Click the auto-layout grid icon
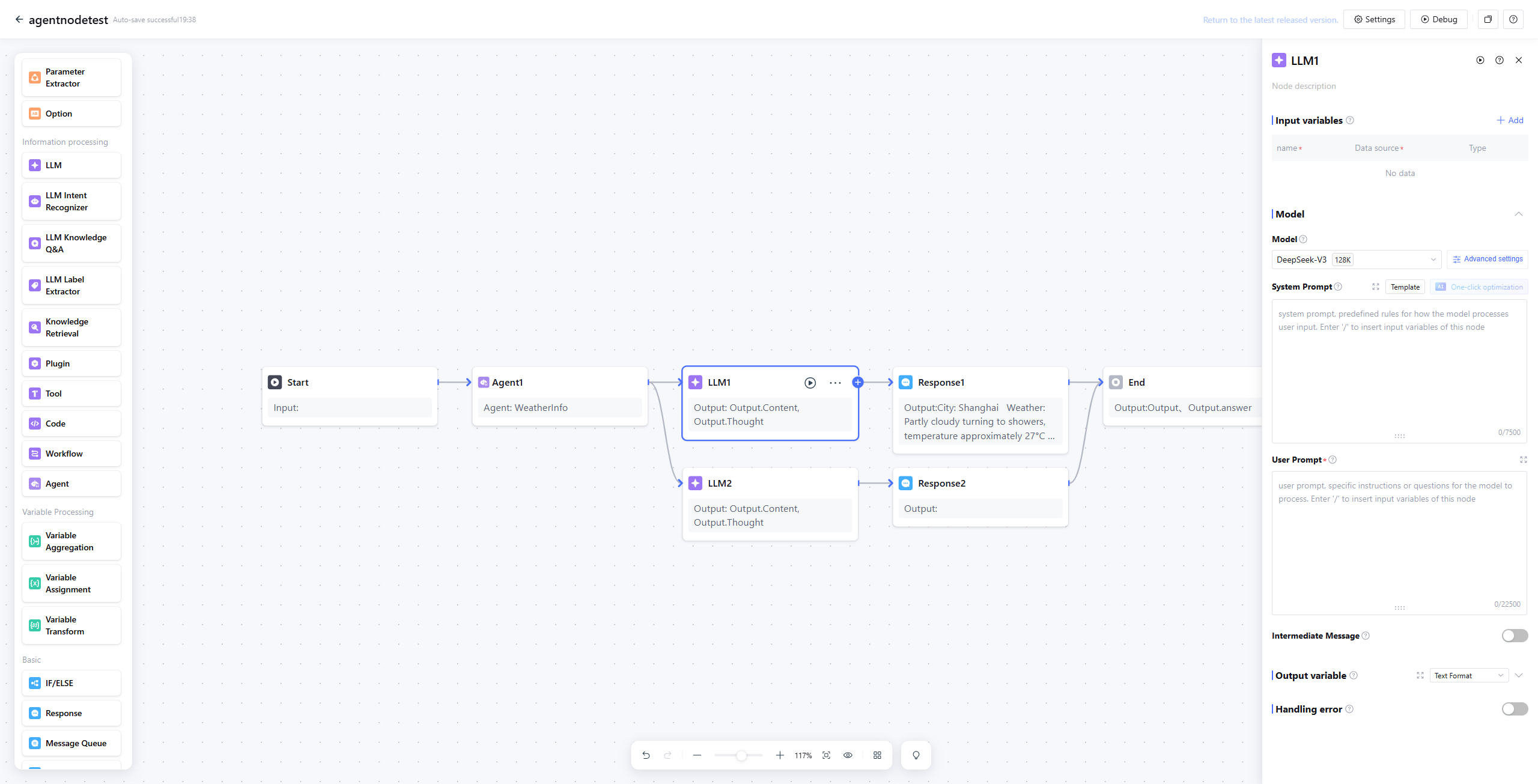Viewport: 1538px width, 784px height. (877, 755)
